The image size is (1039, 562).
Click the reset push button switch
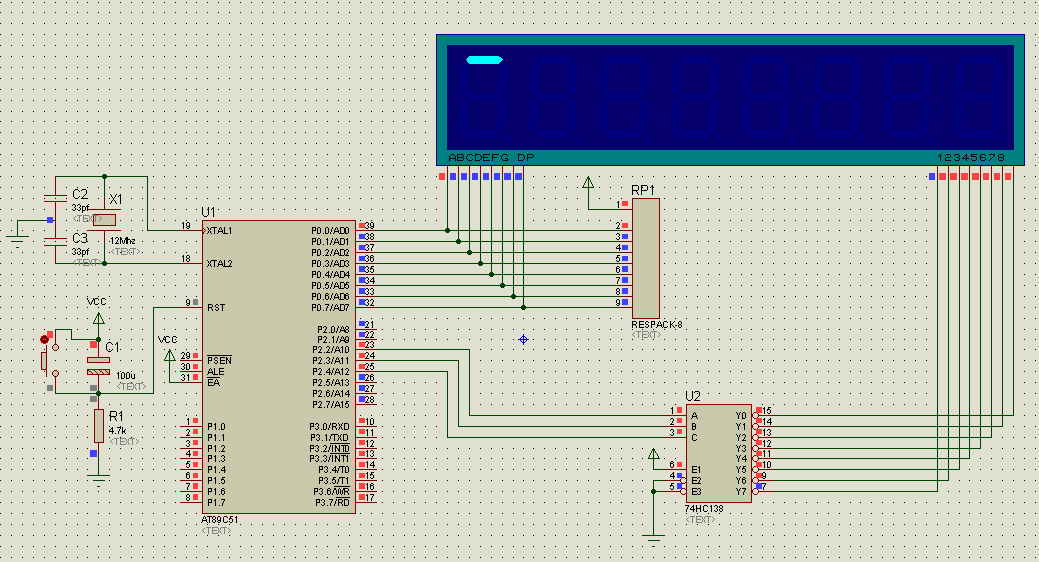pos(49,361)
